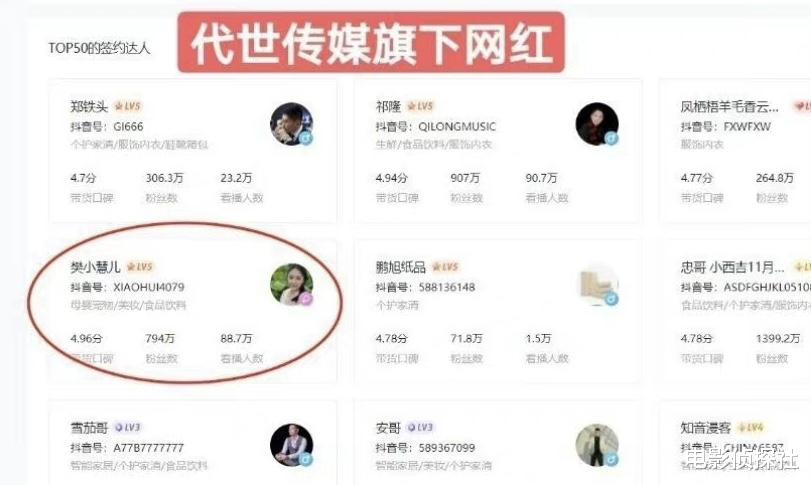This screenshot has width=811, height=485.
Task: Click the LV4 badge next to 知音漫客
Action: (x=750, y=428)
